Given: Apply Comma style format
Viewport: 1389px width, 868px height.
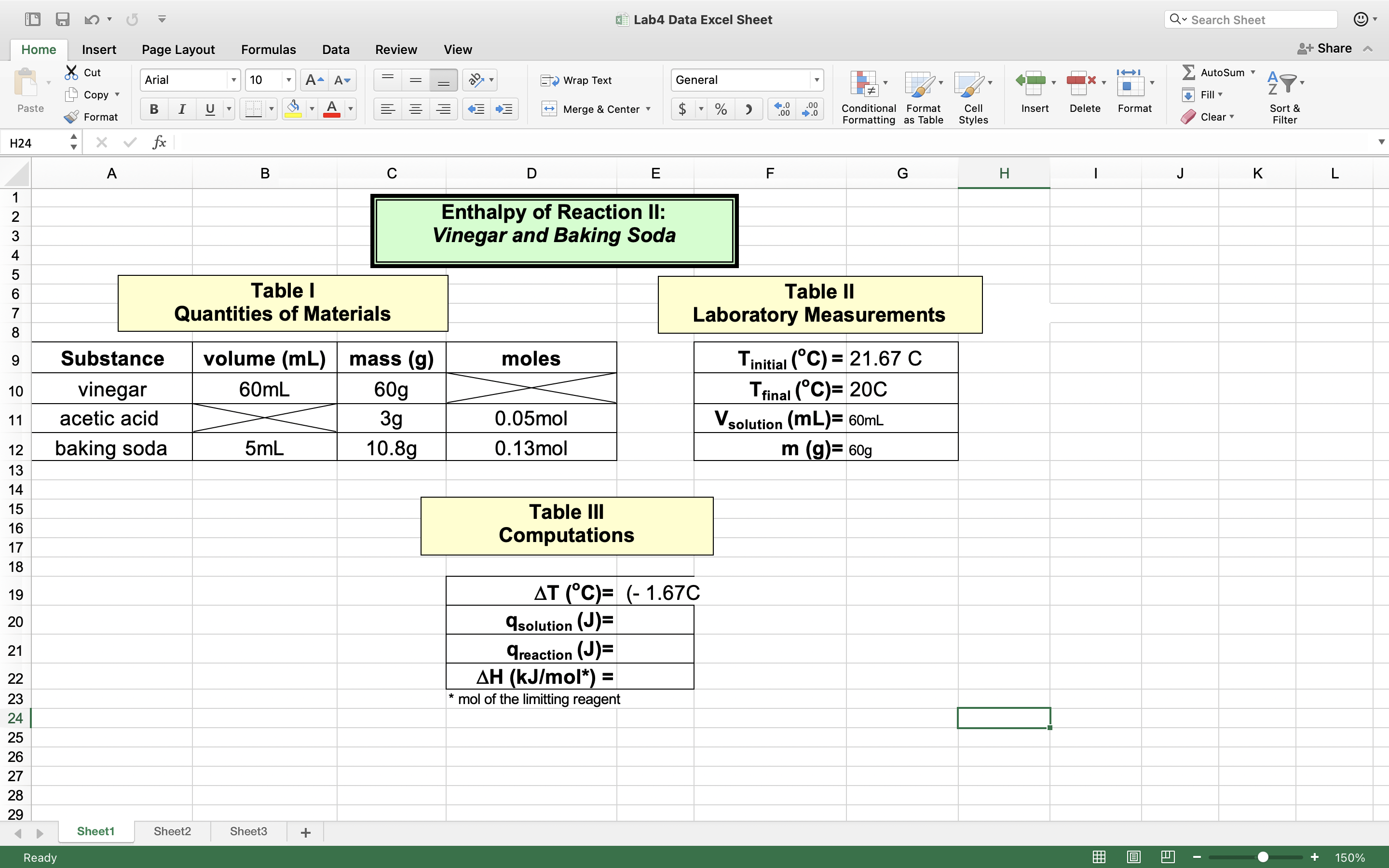Looking at the screenshot, I should pyautogui.click(x=749, y=109).
